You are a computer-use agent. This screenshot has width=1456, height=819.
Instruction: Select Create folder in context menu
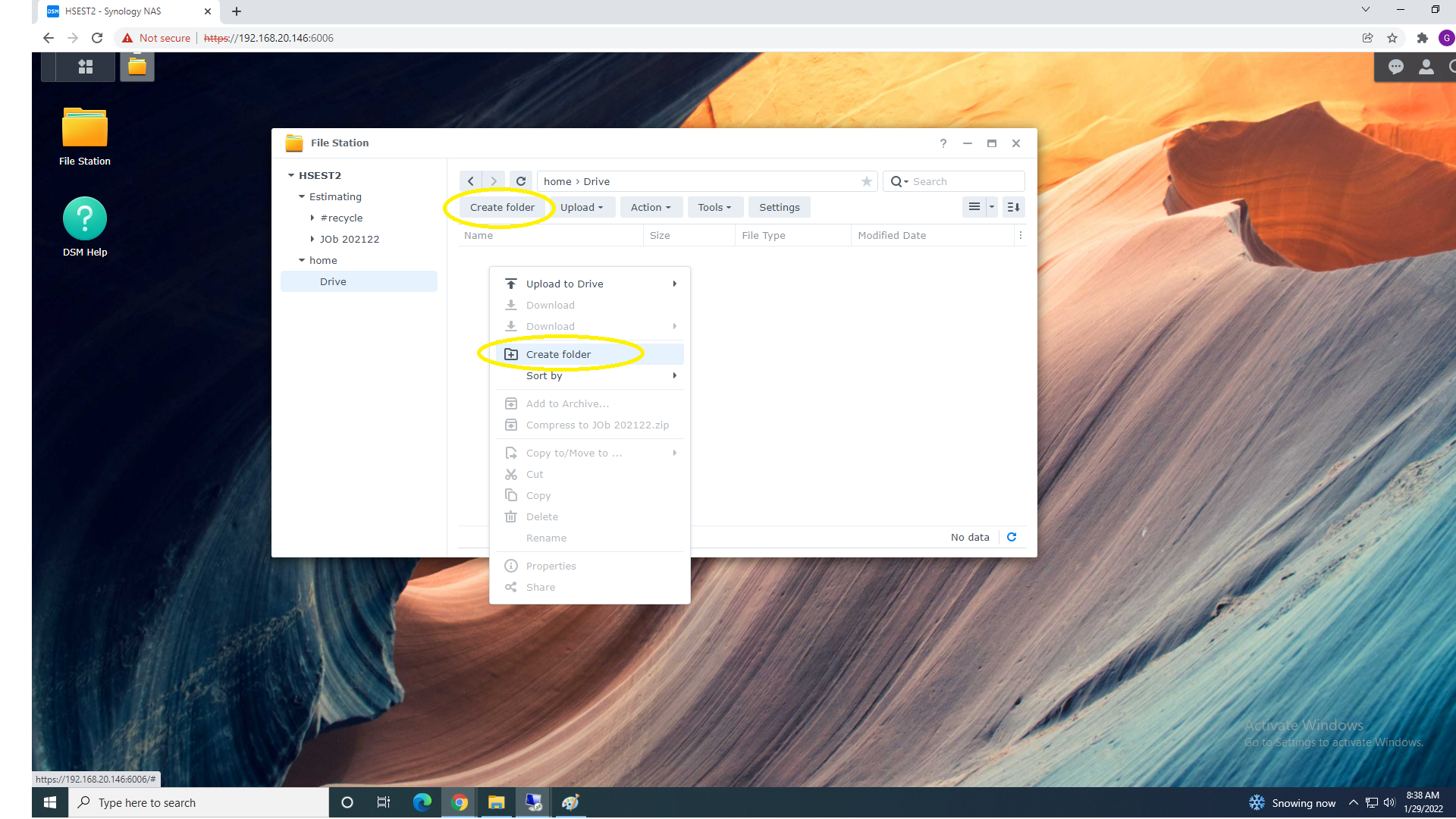559,354
